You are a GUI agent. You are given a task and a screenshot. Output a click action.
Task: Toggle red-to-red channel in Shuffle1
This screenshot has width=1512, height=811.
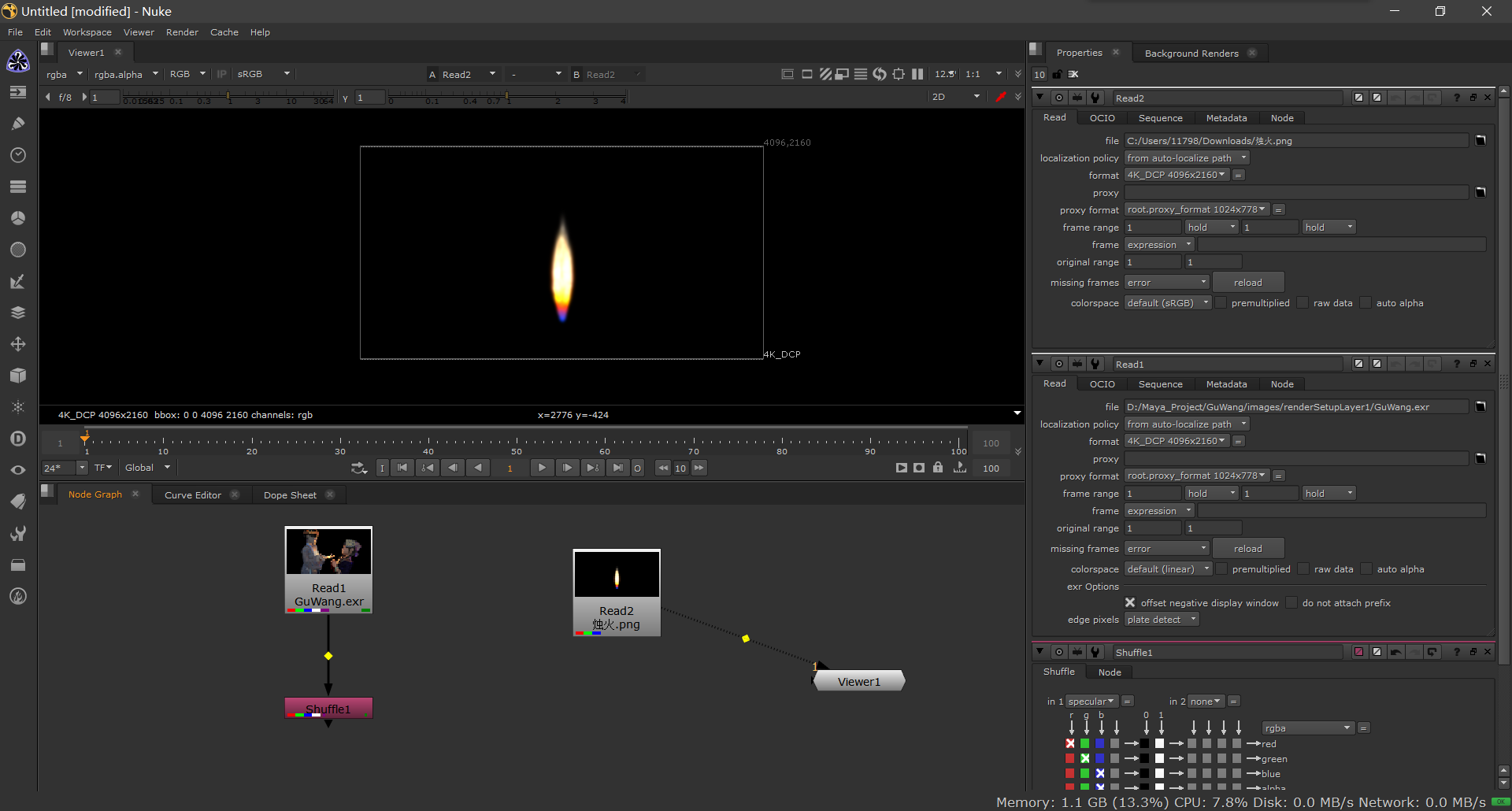click(x=1070, y=743)
